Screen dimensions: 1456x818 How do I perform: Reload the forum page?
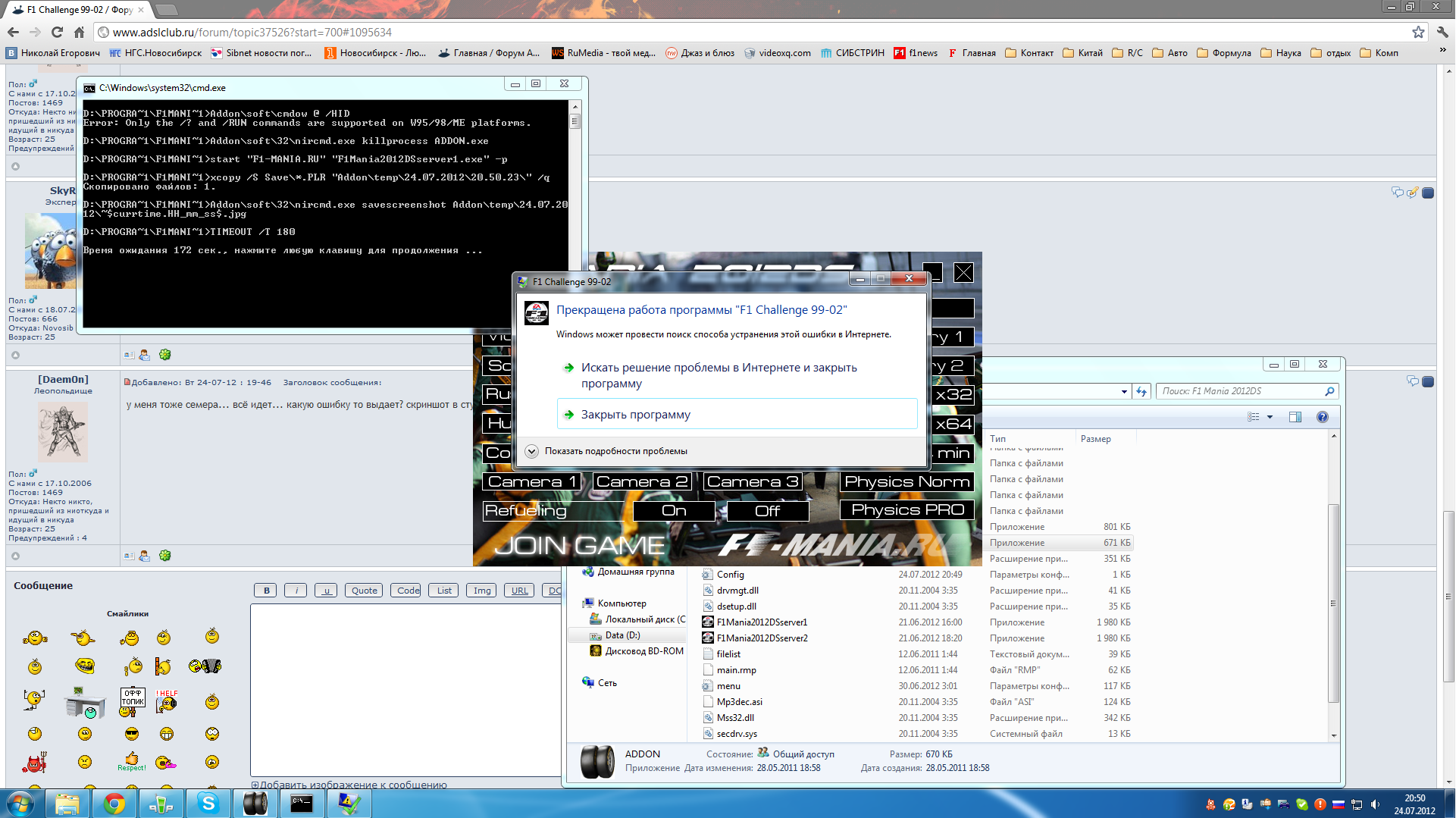point(57,32)
